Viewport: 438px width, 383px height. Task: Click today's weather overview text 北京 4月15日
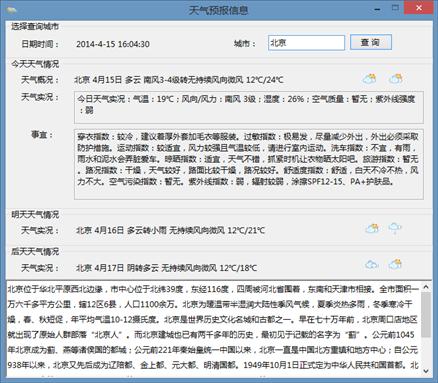179,80
